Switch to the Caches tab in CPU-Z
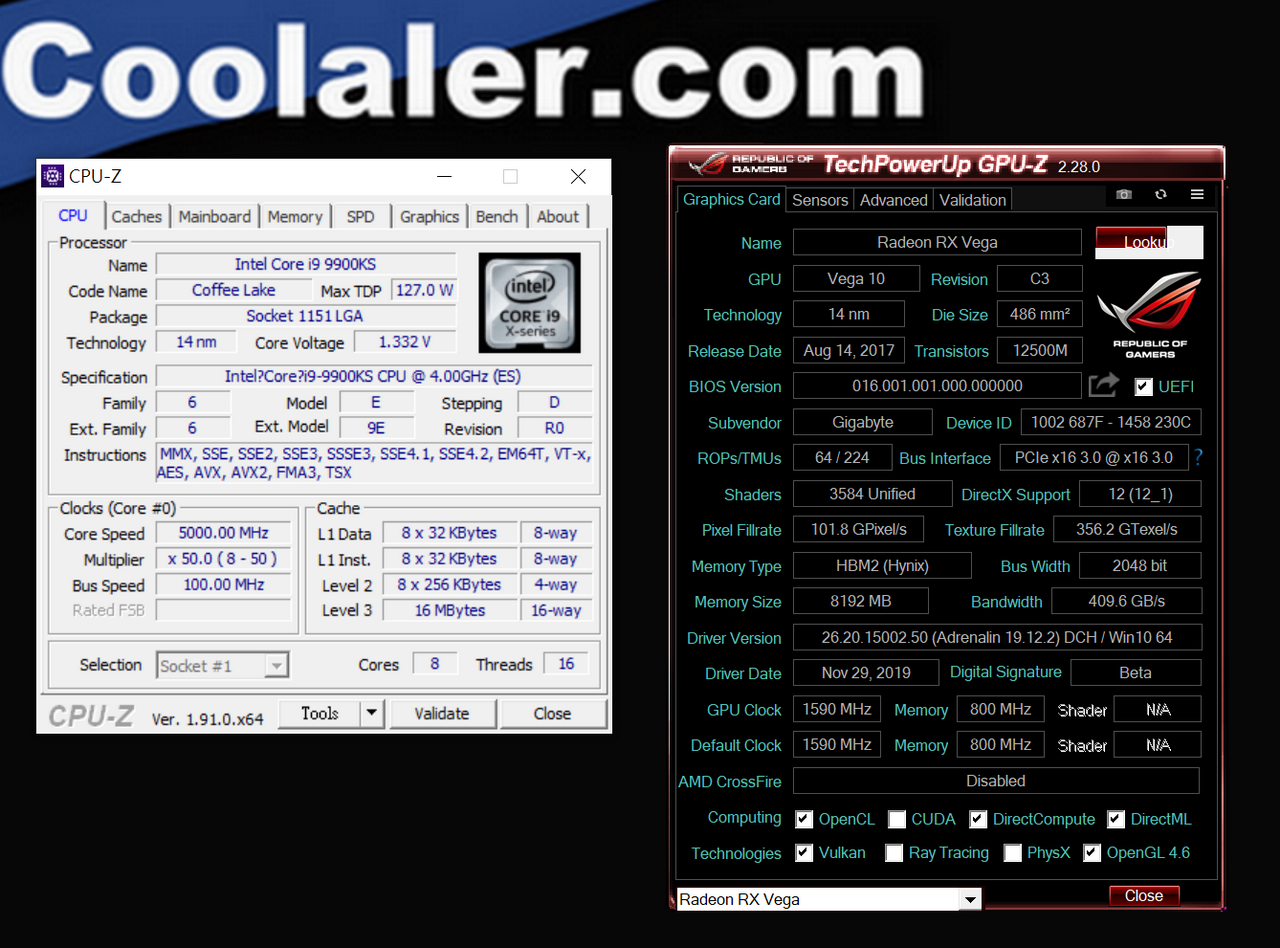Image resolution: width=1280 pixels, height=948 pixels. click(x=136, y=216)
